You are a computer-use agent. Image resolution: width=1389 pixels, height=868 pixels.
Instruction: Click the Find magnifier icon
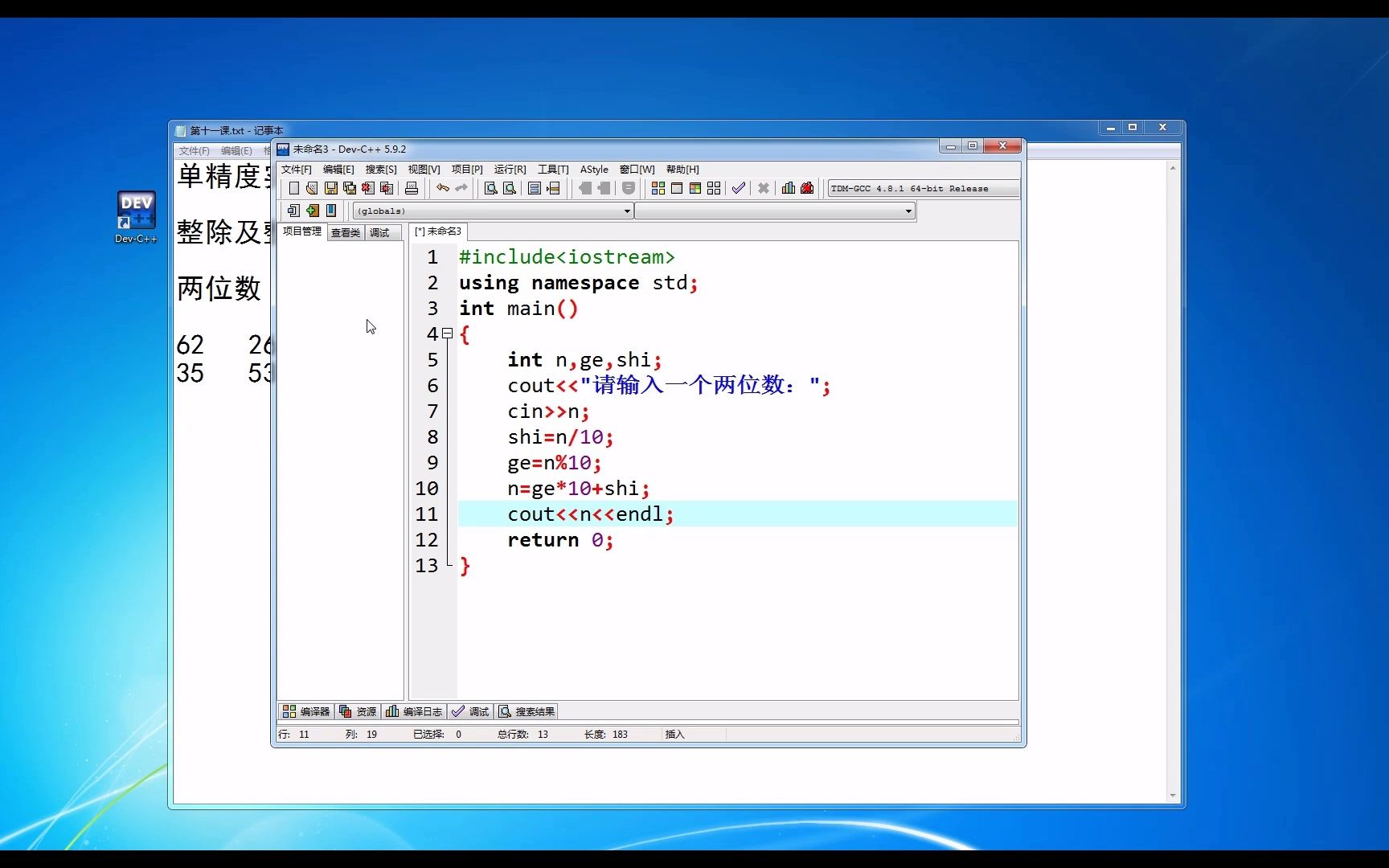tap(490, 188)
